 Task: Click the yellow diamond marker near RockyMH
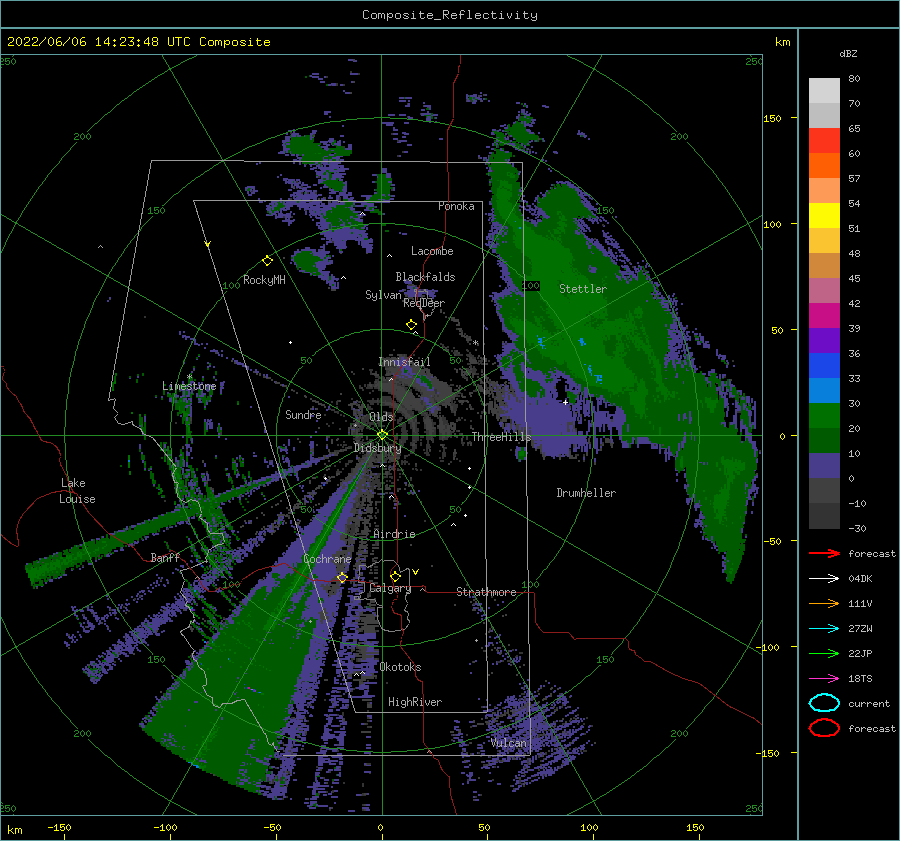point(267,261)
